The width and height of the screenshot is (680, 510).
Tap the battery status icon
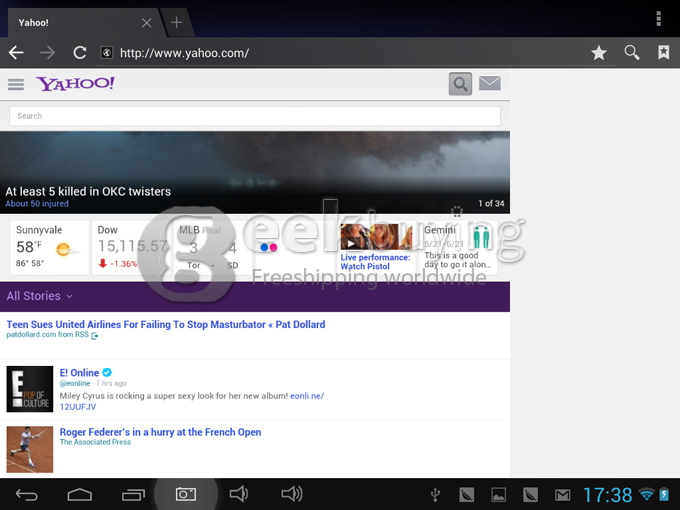(x=664, y=494)
